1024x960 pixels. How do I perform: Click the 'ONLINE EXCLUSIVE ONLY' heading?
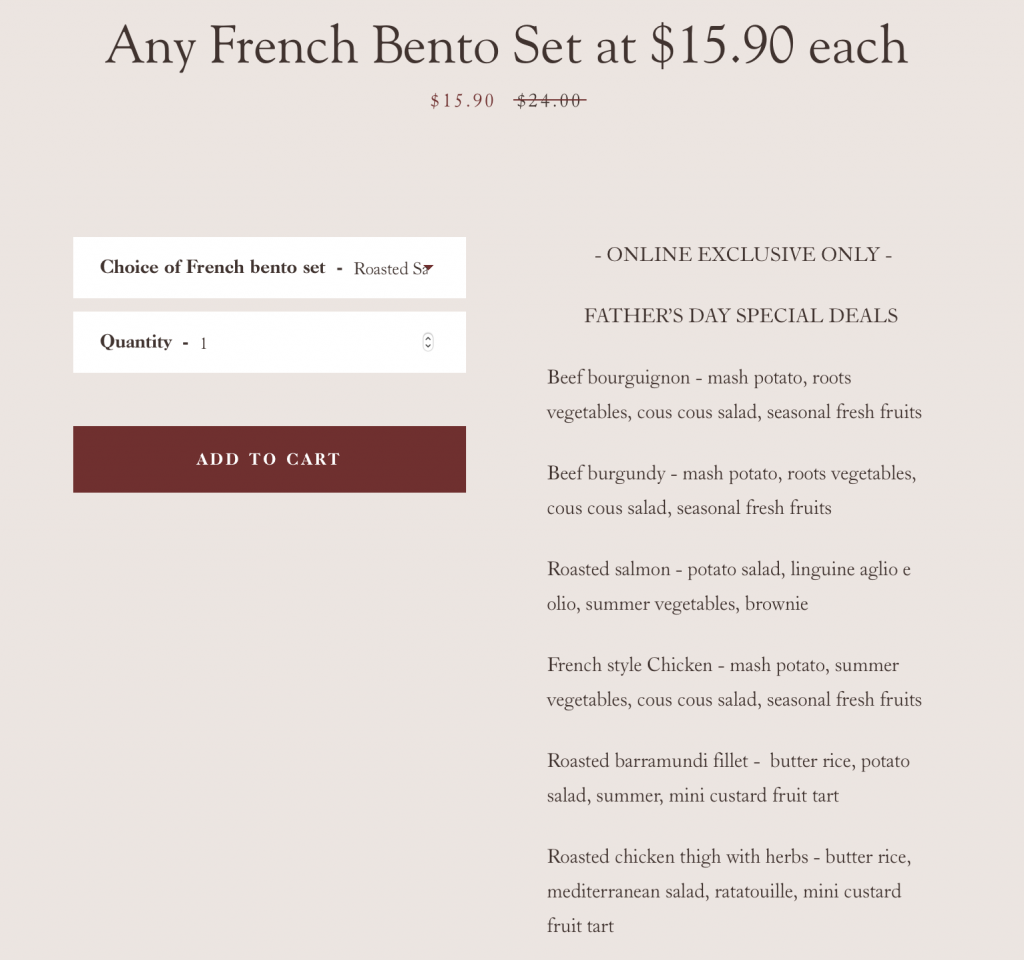click(742, 254)
